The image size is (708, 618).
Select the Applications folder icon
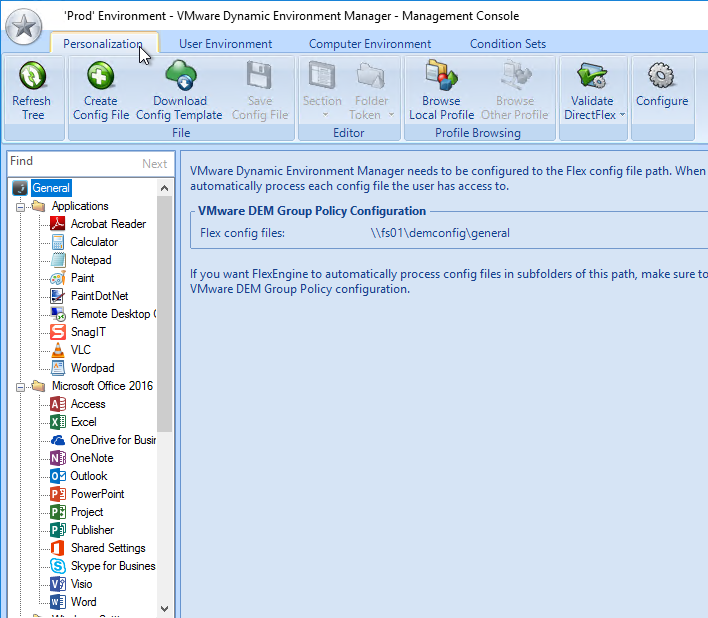tap(38, 206)
